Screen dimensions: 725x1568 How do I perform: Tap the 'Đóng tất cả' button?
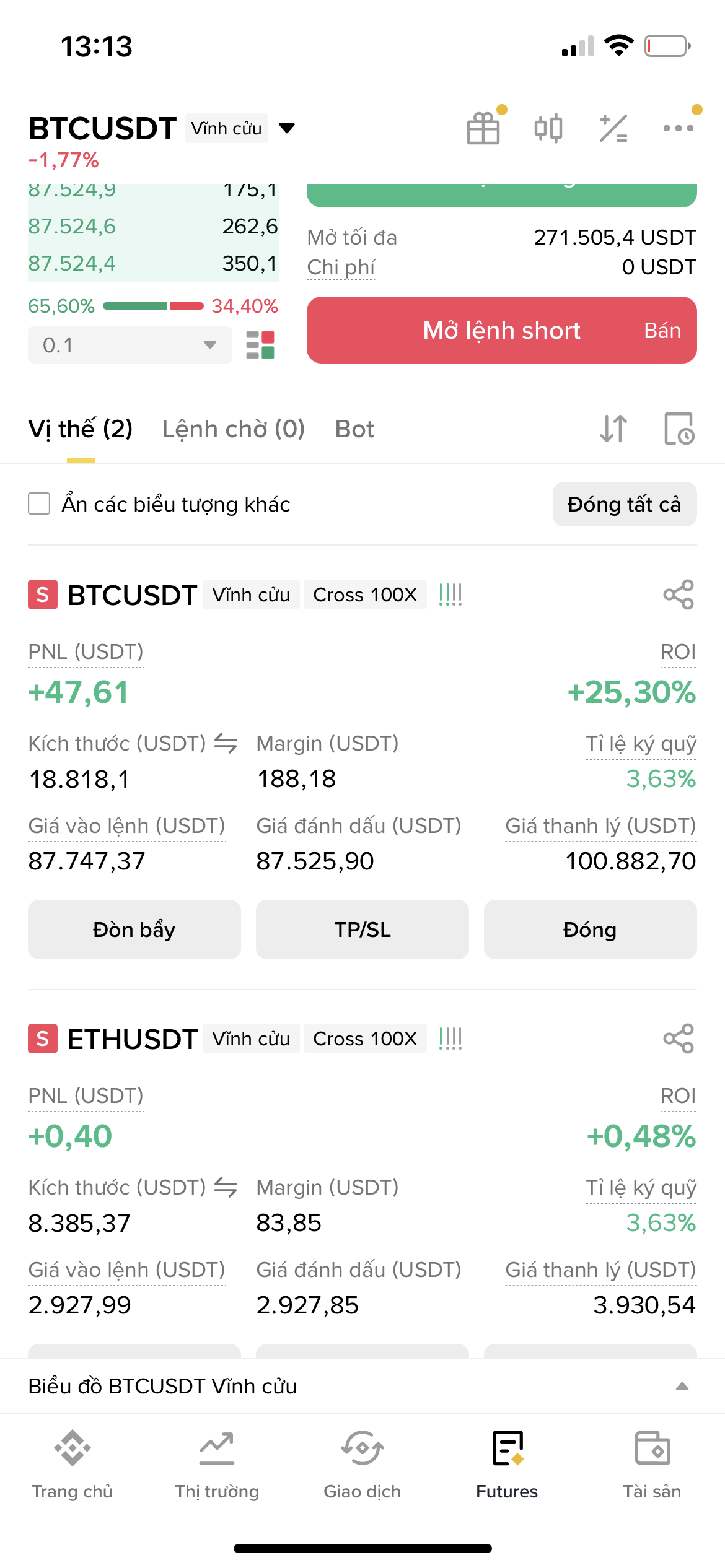(x=624, y=504)
